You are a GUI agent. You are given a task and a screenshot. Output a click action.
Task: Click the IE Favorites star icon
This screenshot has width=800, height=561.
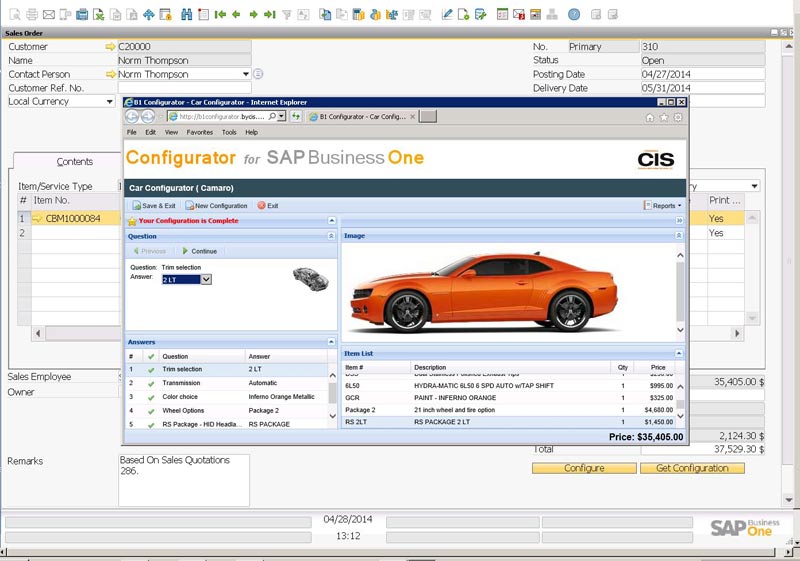(x=664, y=117)
